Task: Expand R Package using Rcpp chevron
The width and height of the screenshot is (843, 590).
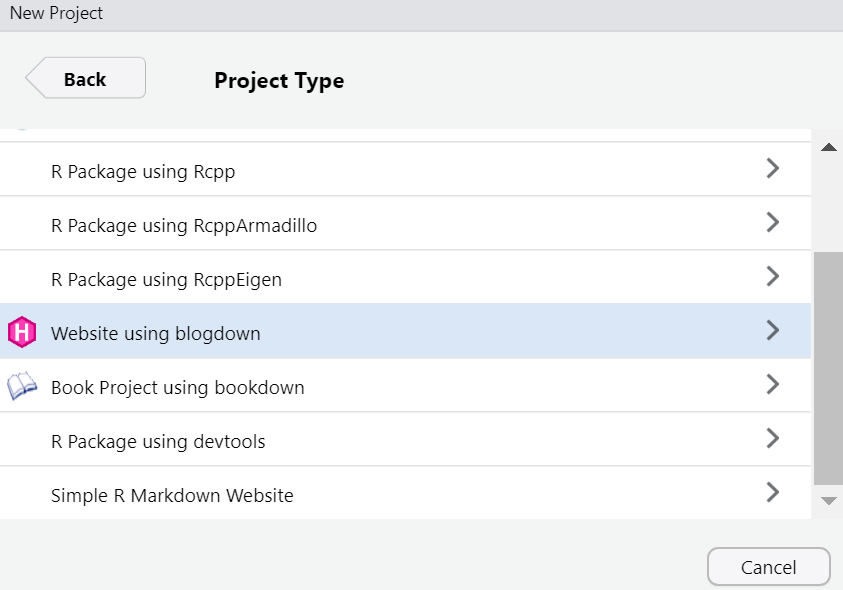Action: (773, 168)
